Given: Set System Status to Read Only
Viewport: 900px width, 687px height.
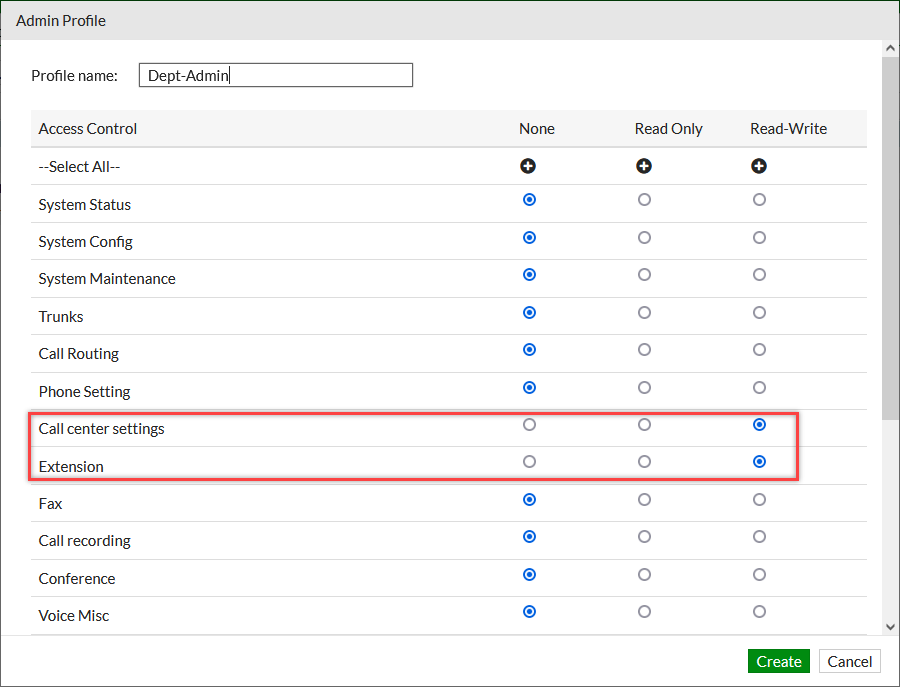Looking at the screenshot, I should point(644,200).
